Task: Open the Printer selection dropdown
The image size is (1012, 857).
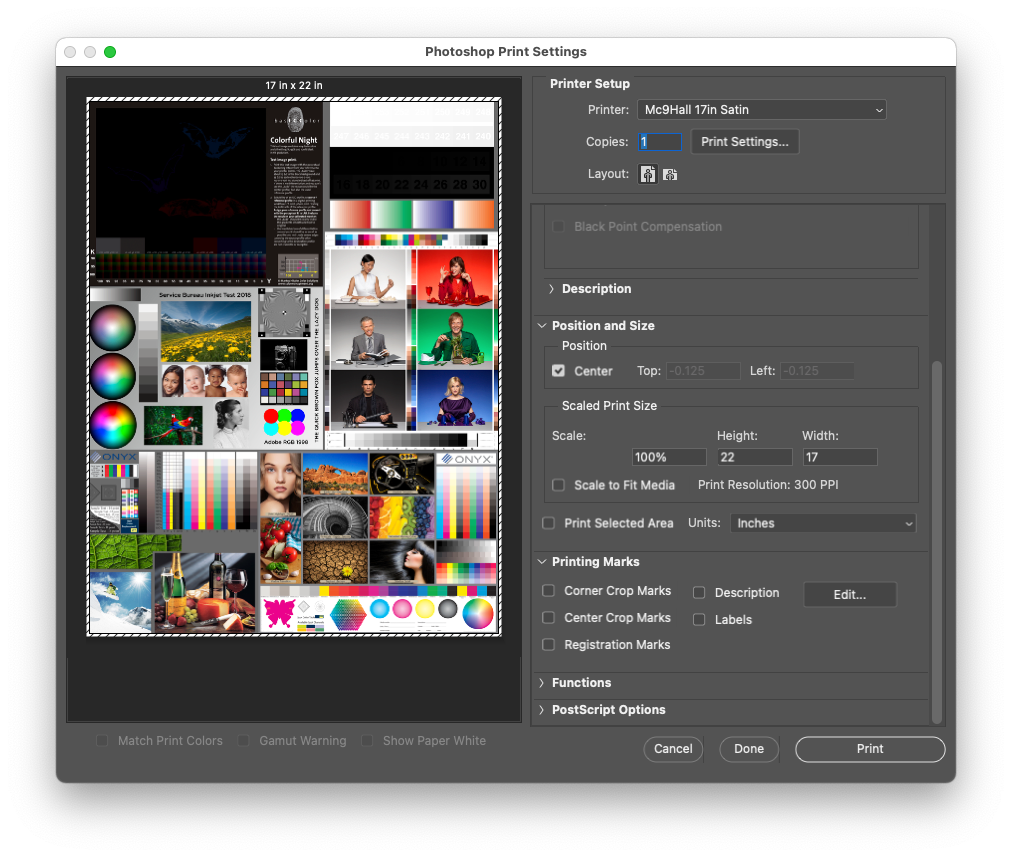Action: 762,110
